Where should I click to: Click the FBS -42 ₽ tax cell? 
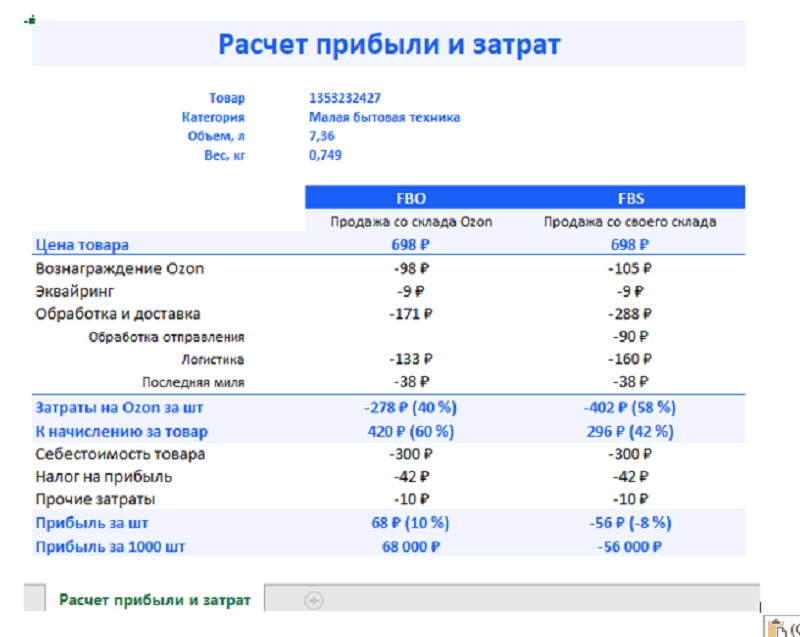click(631, 477)
